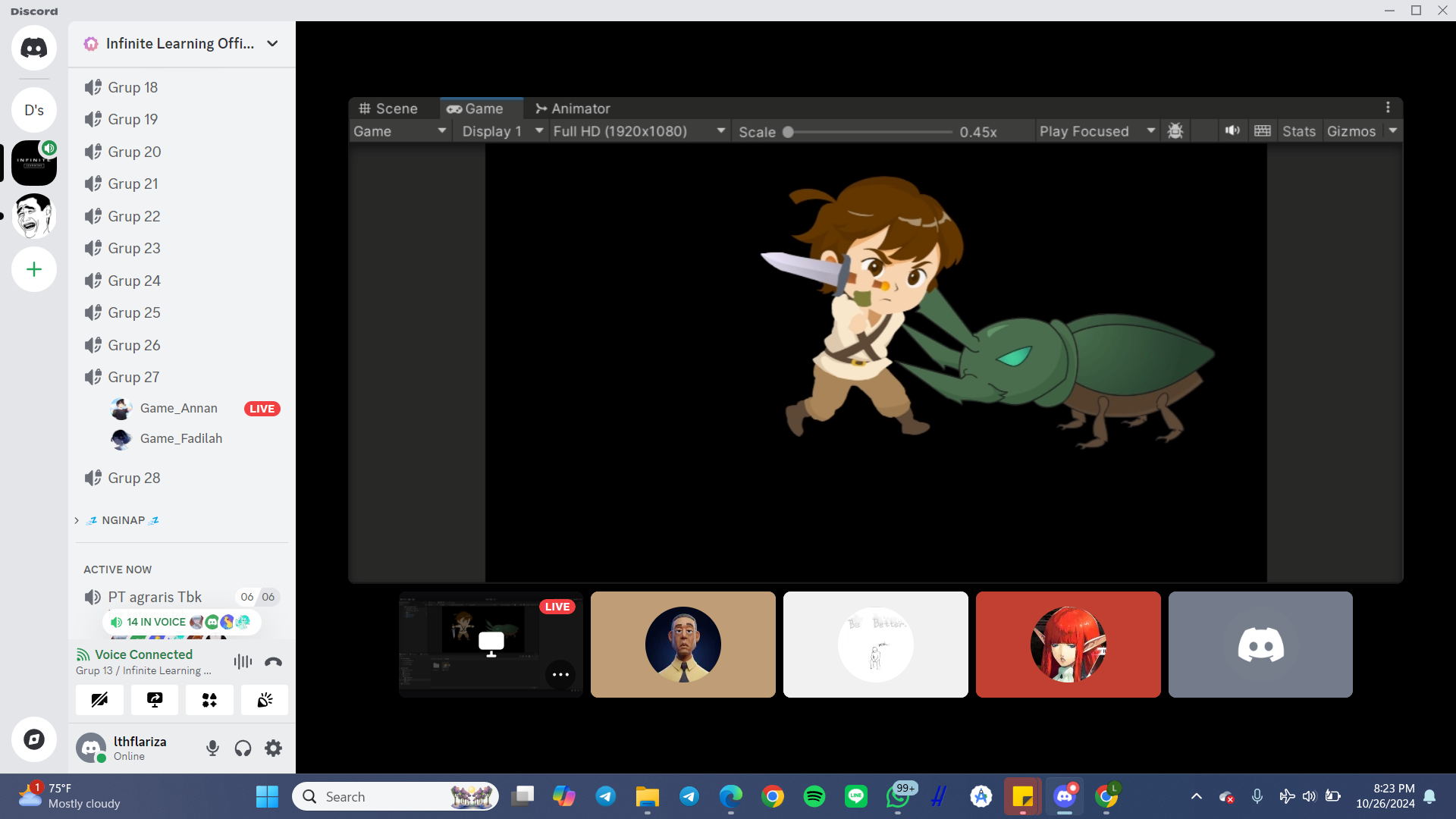Open Spotify from taskbar
This screenshot has width=1456, height=819.
point(814,796)
